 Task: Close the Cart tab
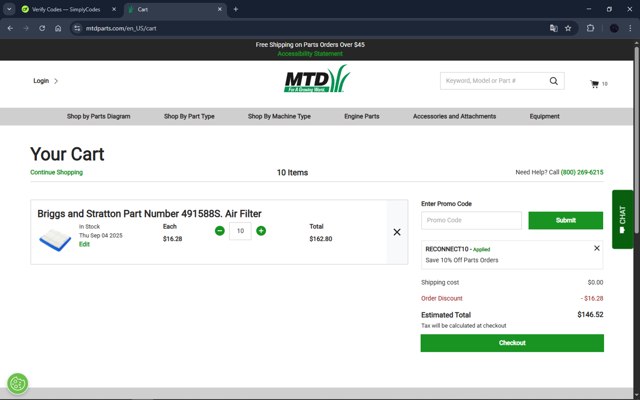point(220,9)
